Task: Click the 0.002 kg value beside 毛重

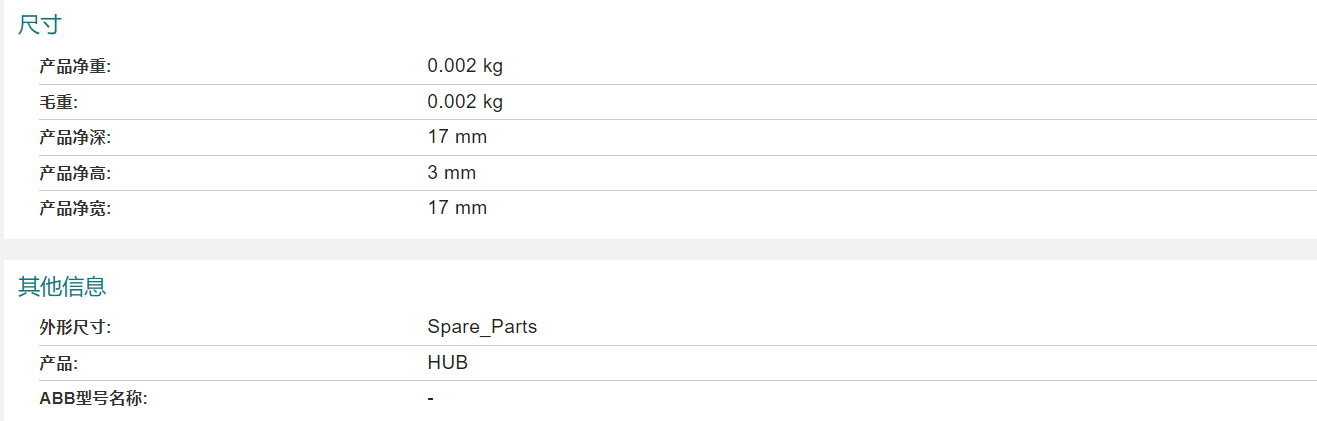Action: (x=465, y=102)
